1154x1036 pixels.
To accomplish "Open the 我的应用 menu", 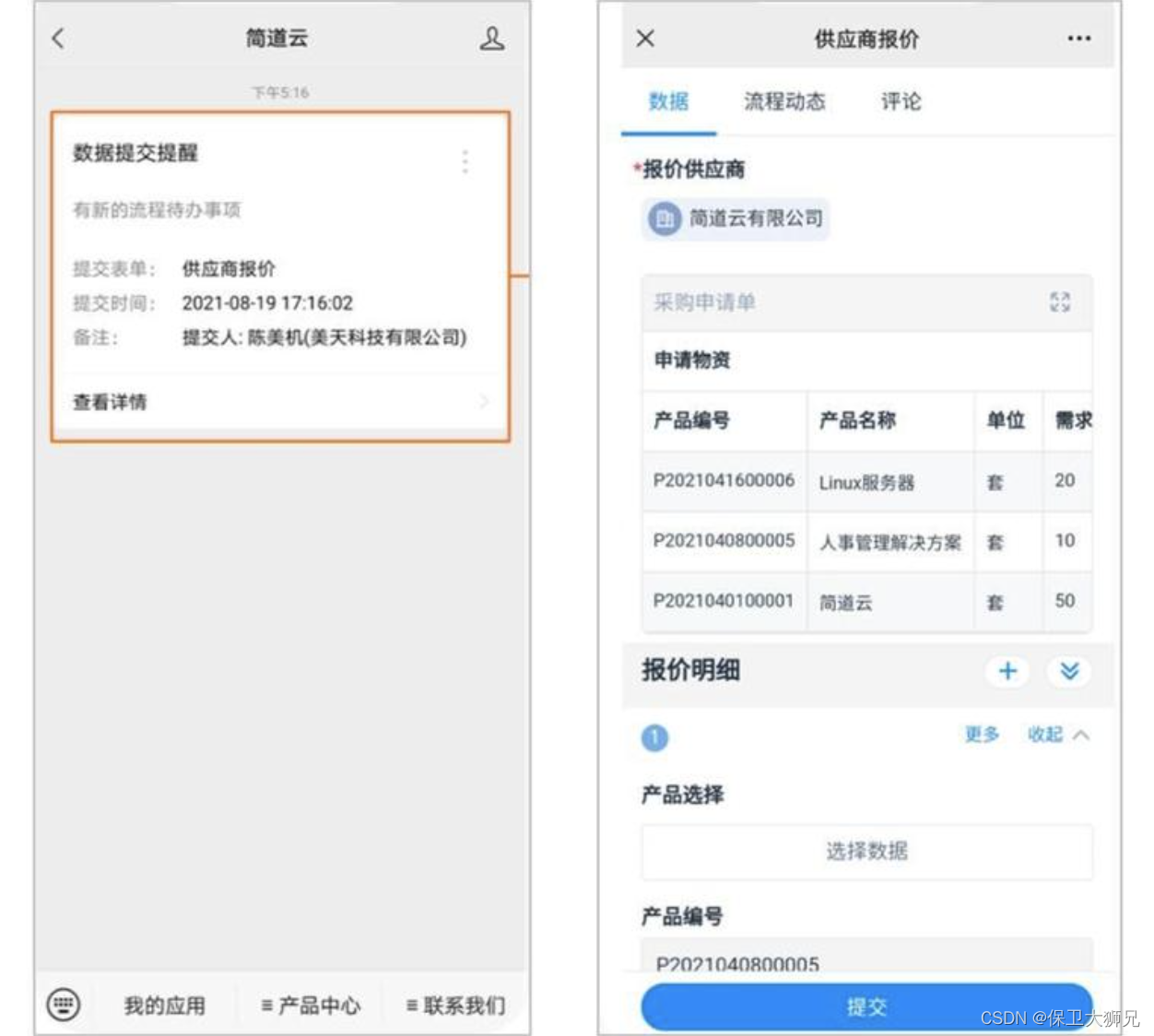I will (x=165, y=1006).
